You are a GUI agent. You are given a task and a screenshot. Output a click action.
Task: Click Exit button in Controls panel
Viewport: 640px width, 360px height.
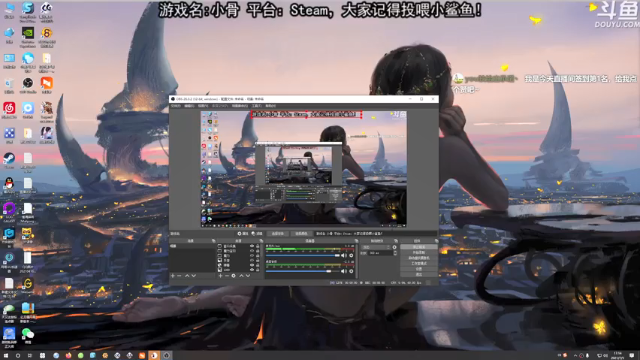point(419,275)
